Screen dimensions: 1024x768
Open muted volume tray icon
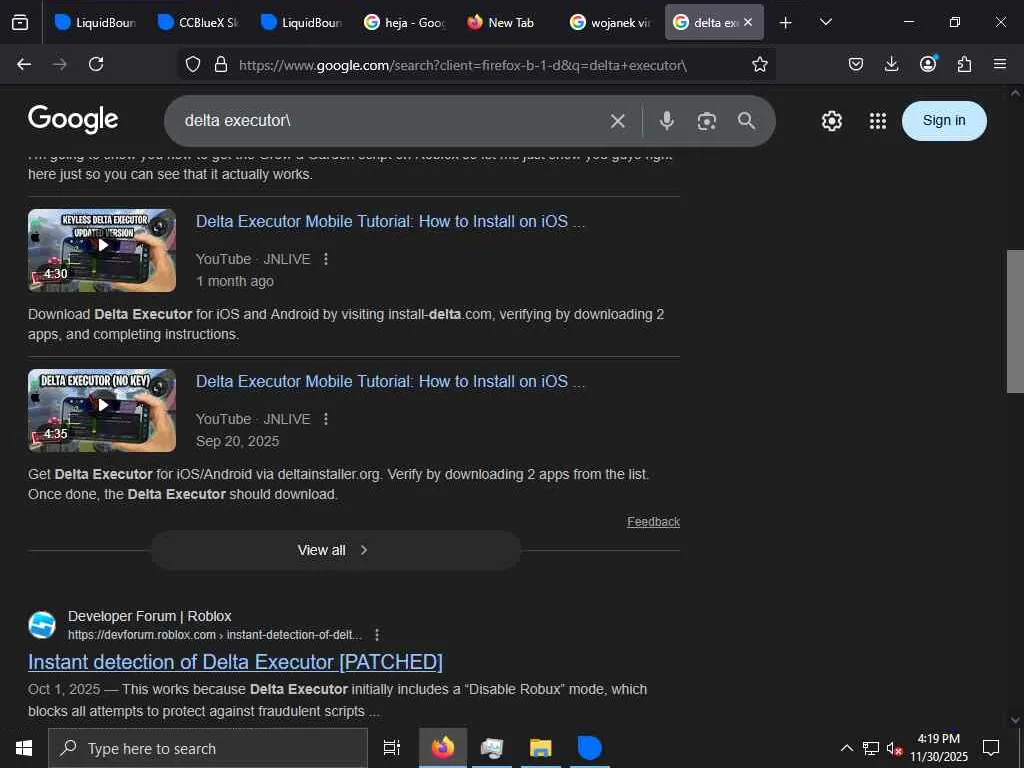point(894,748)
